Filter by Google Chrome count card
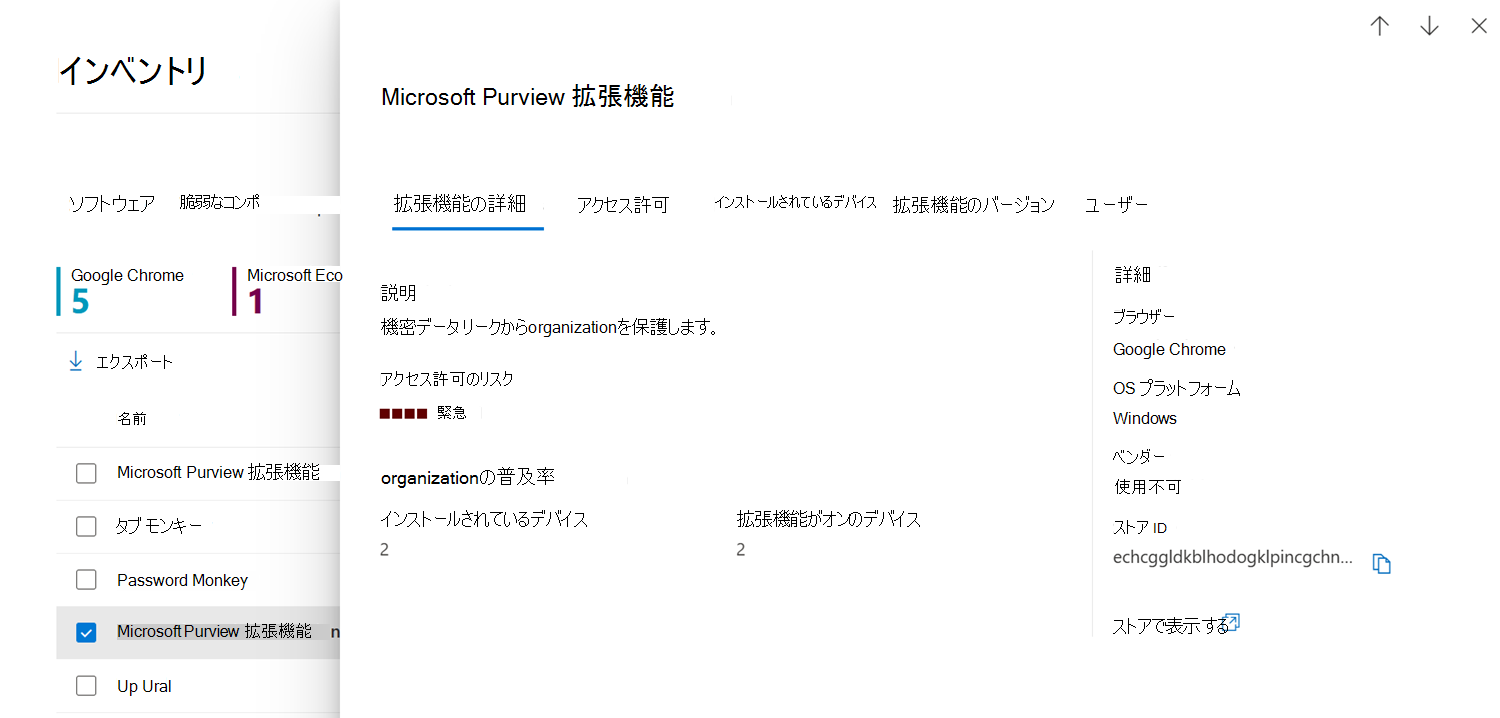This screenshot has width=1500, height=718. click(121, 291)
